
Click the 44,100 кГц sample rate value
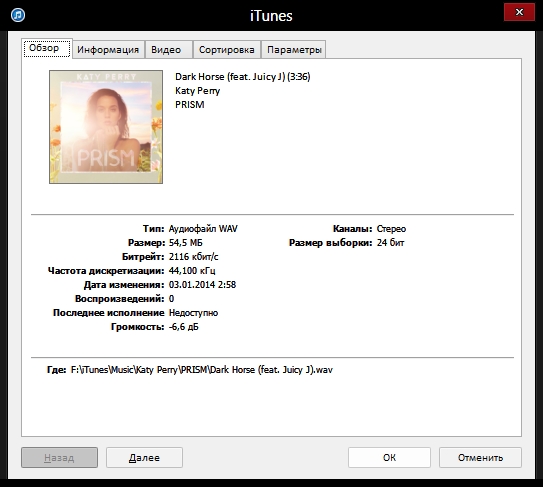pyautogui.click(x=192, y=271)
